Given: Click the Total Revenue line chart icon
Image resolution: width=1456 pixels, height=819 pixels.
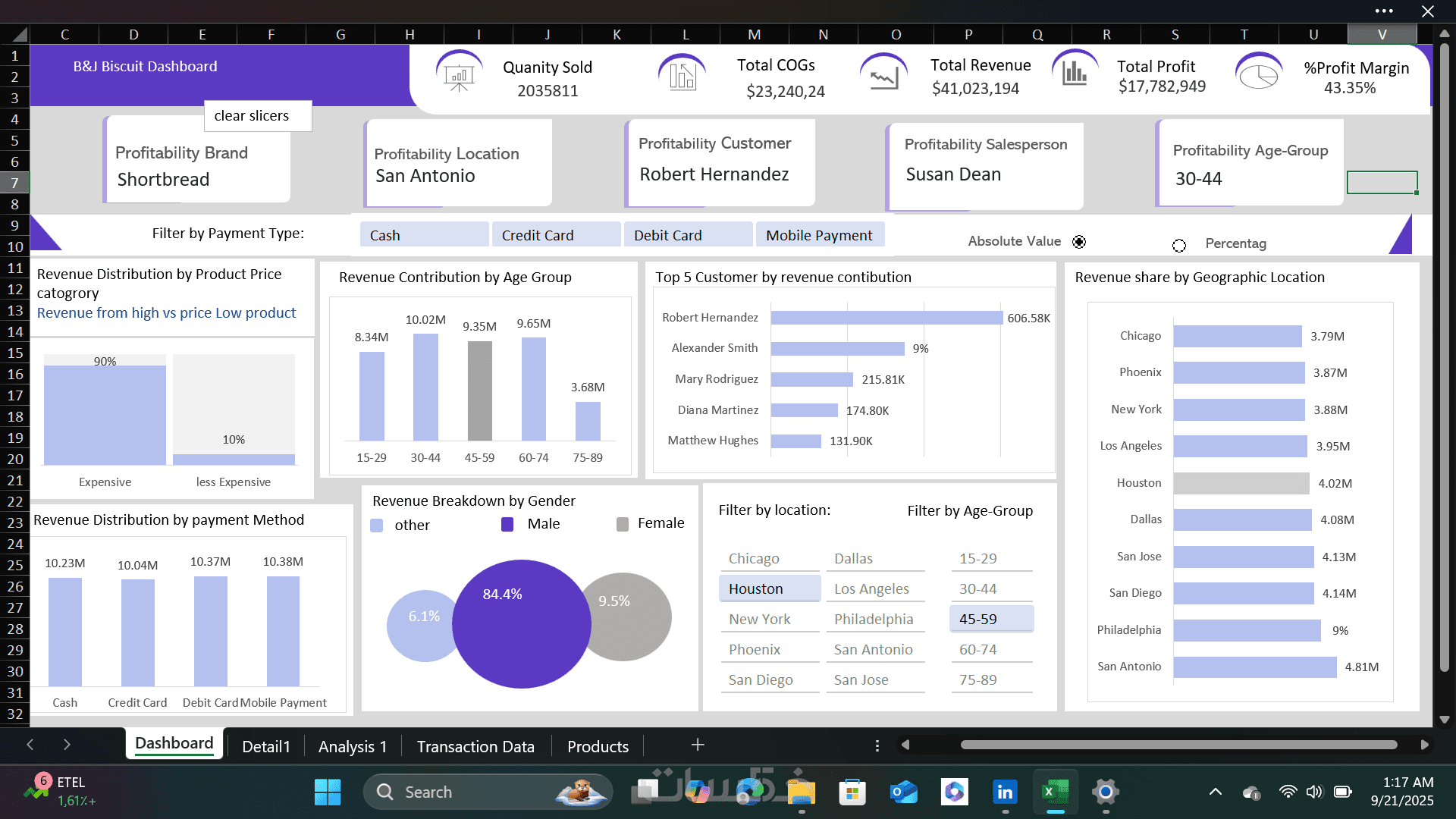Looking at the screenshot, I should point(883,77).
